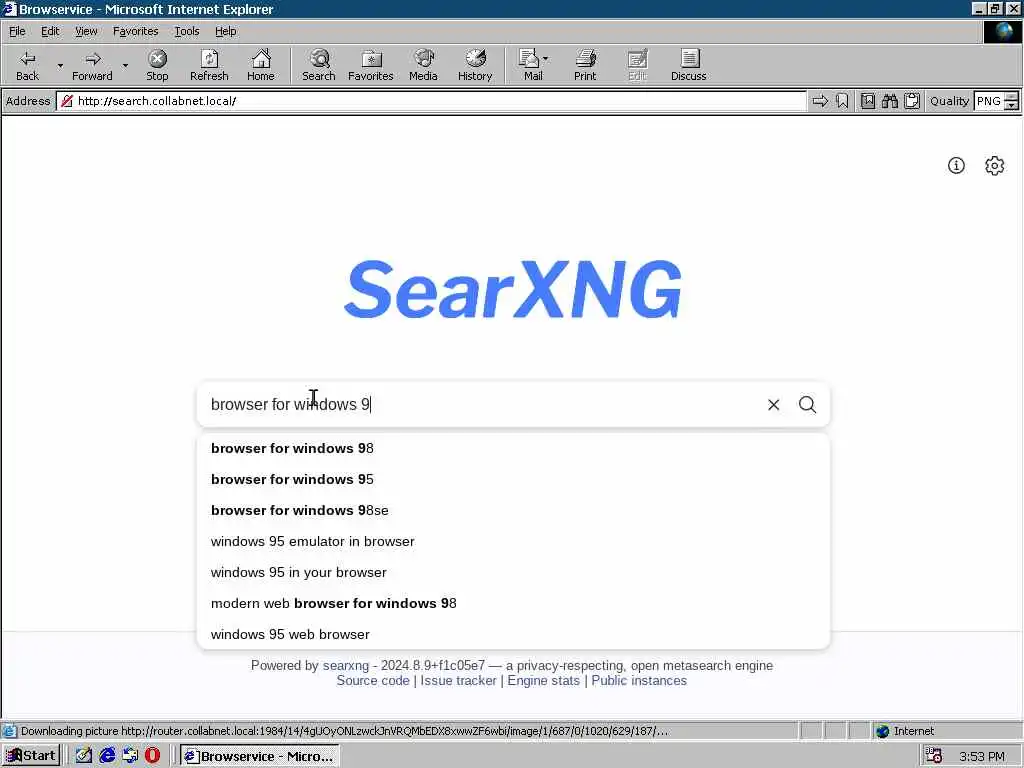Click inside the SearXNG search input field
The height and width of the screenshot is (768, 1024).
coord(483,405)
